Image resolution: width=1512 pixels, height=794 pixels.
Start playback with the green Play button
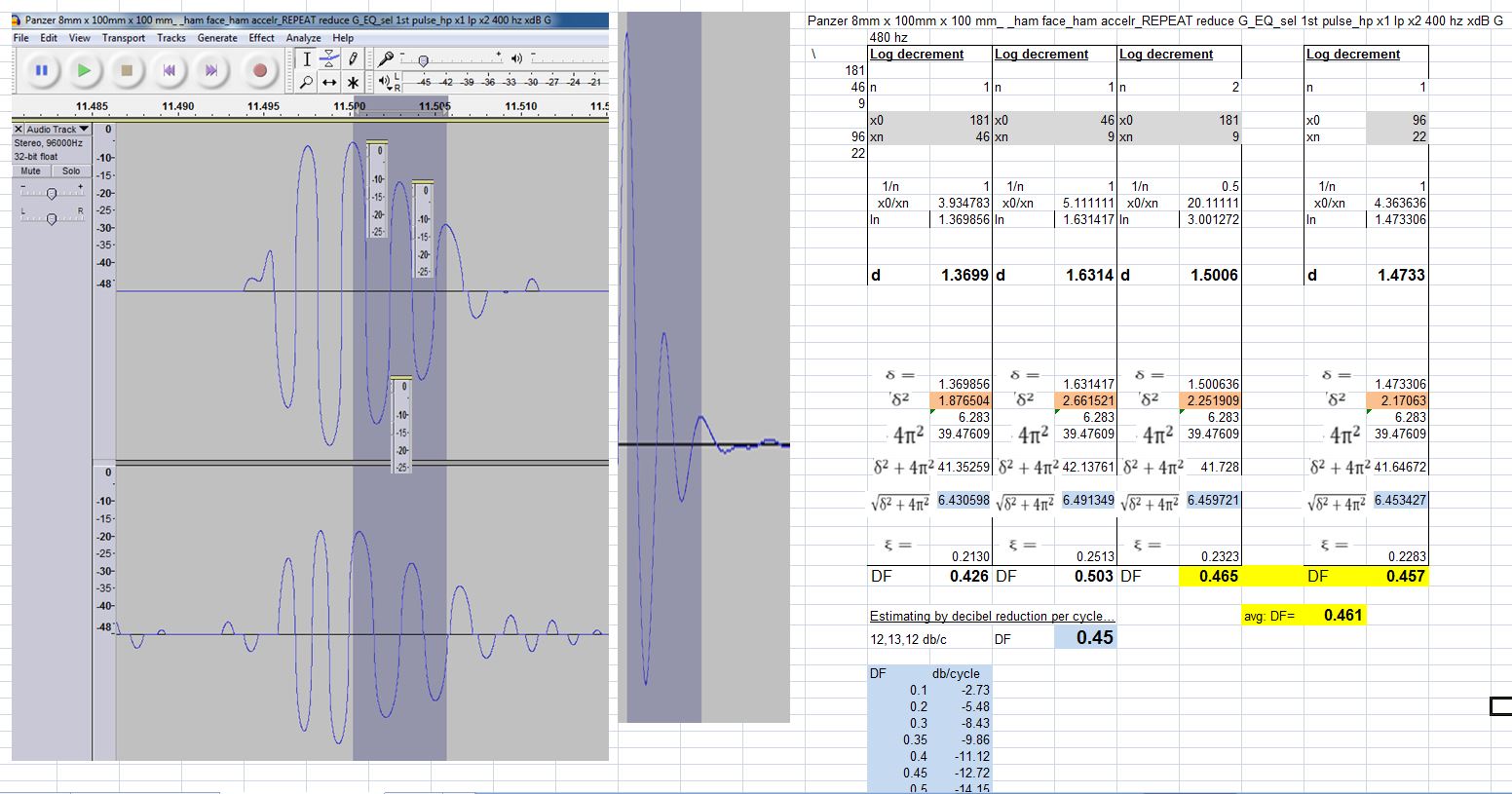click(x=85, y=70)
